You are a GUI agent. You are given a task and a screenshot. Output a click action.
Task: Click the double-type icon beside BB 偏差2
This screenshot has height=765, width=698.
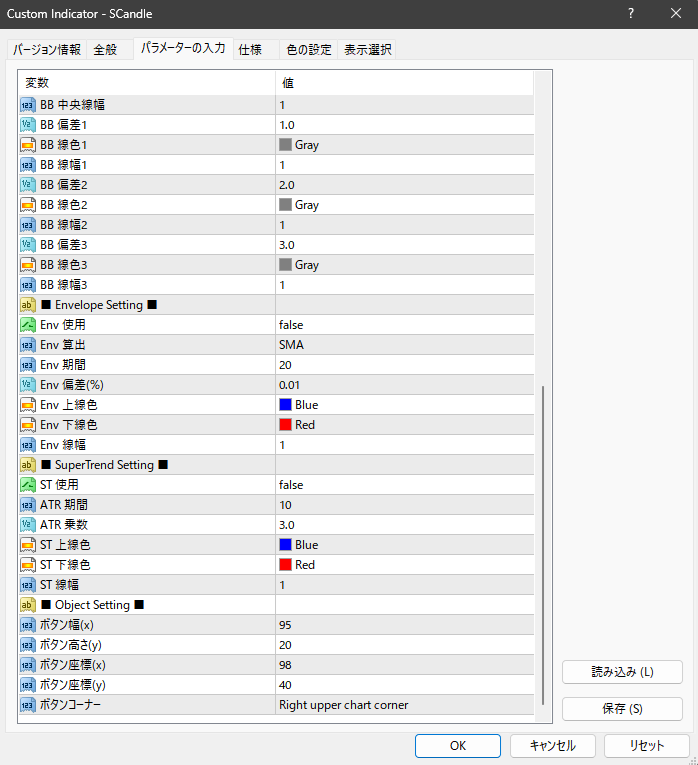28,185
